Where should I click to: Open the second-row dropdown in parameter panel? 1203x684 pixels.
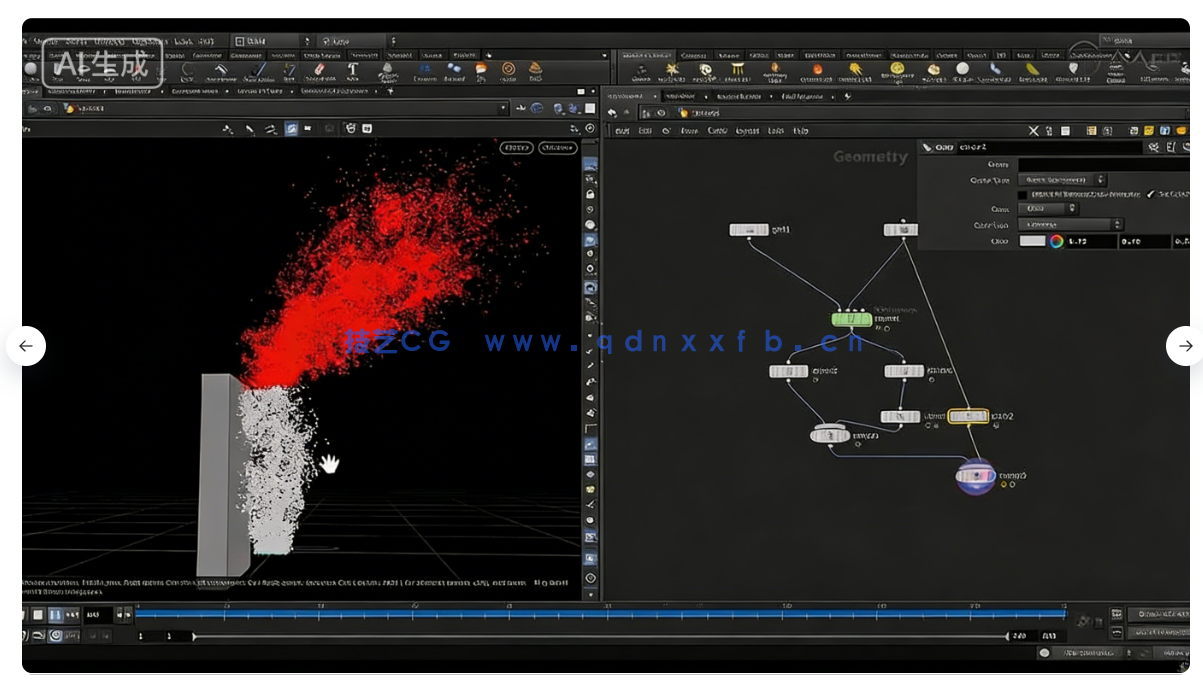(1062, 180)
